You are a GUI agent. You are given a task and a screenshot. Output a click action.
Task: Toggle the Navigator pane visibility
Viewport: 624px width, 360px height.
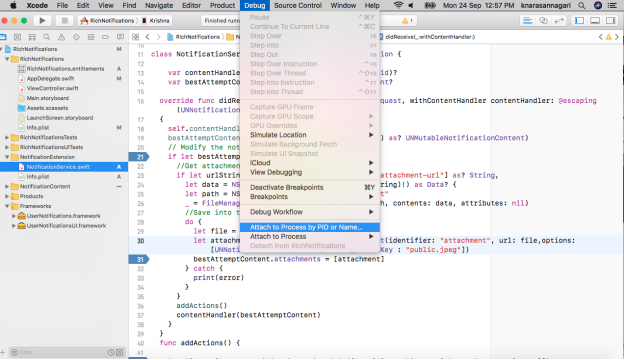tap(579, 21)
